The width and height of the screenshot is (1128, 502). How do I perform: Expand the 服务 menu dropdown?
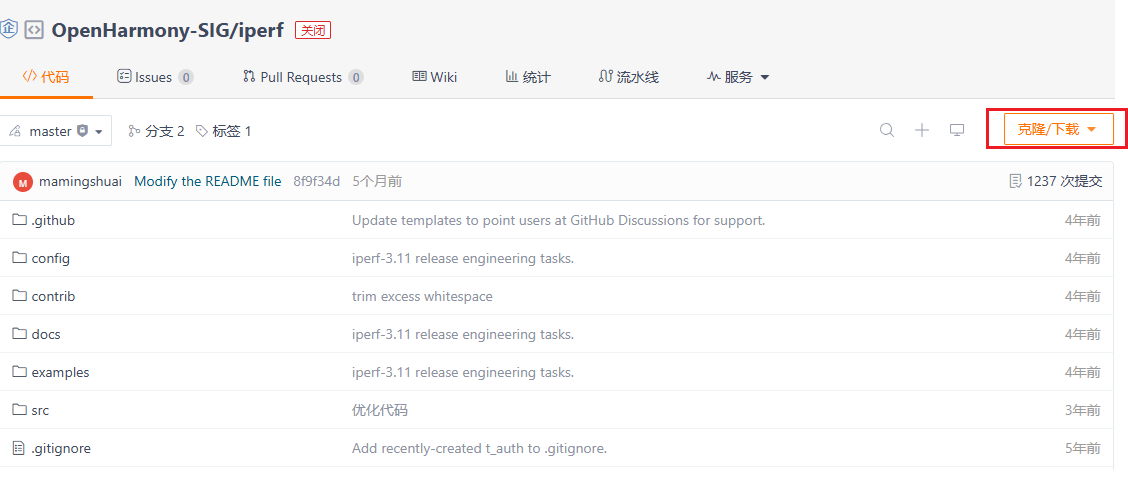(738, 77)
